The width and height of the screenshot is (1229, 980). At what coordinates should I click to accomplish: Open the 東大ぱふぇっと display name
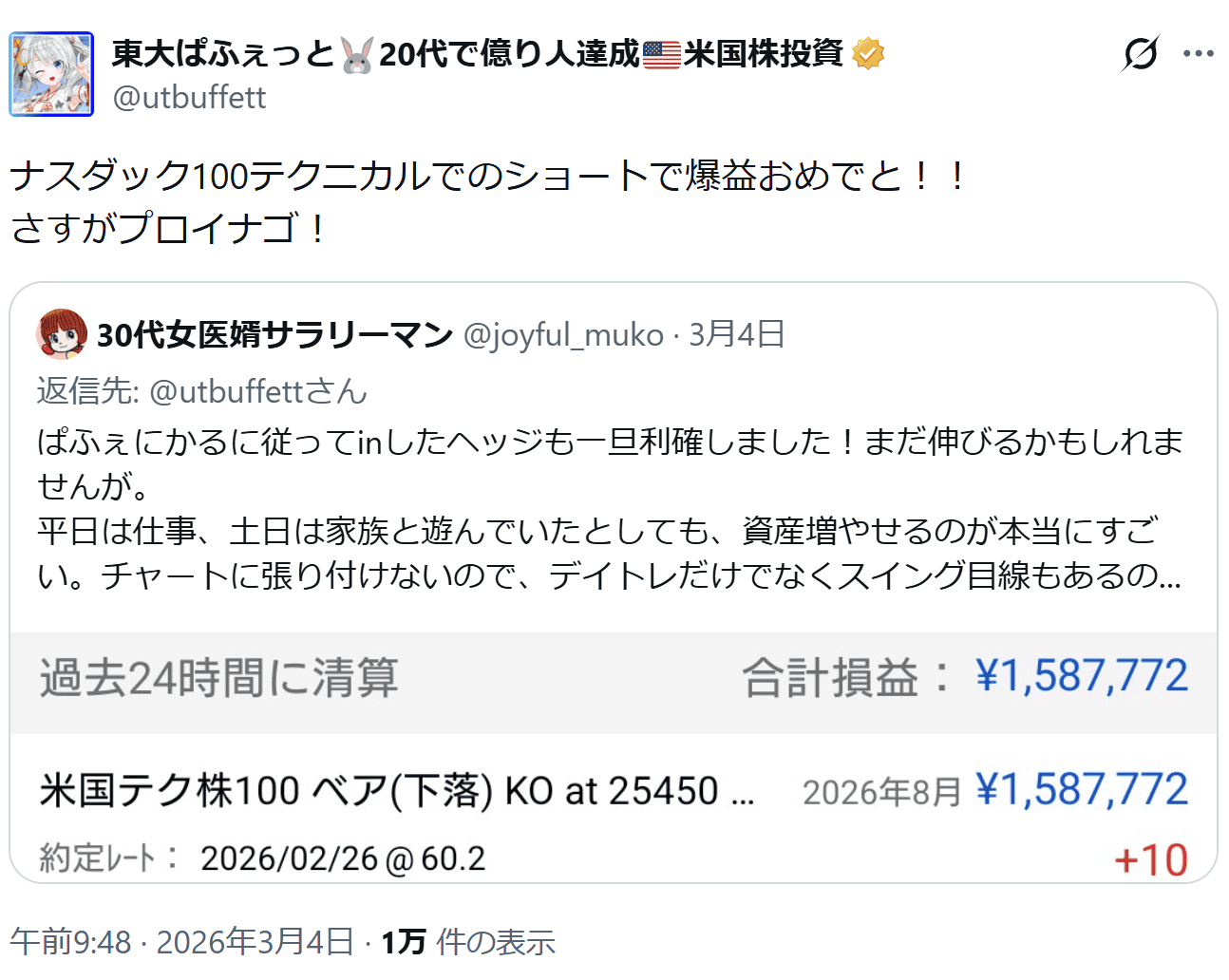(223, 54)
